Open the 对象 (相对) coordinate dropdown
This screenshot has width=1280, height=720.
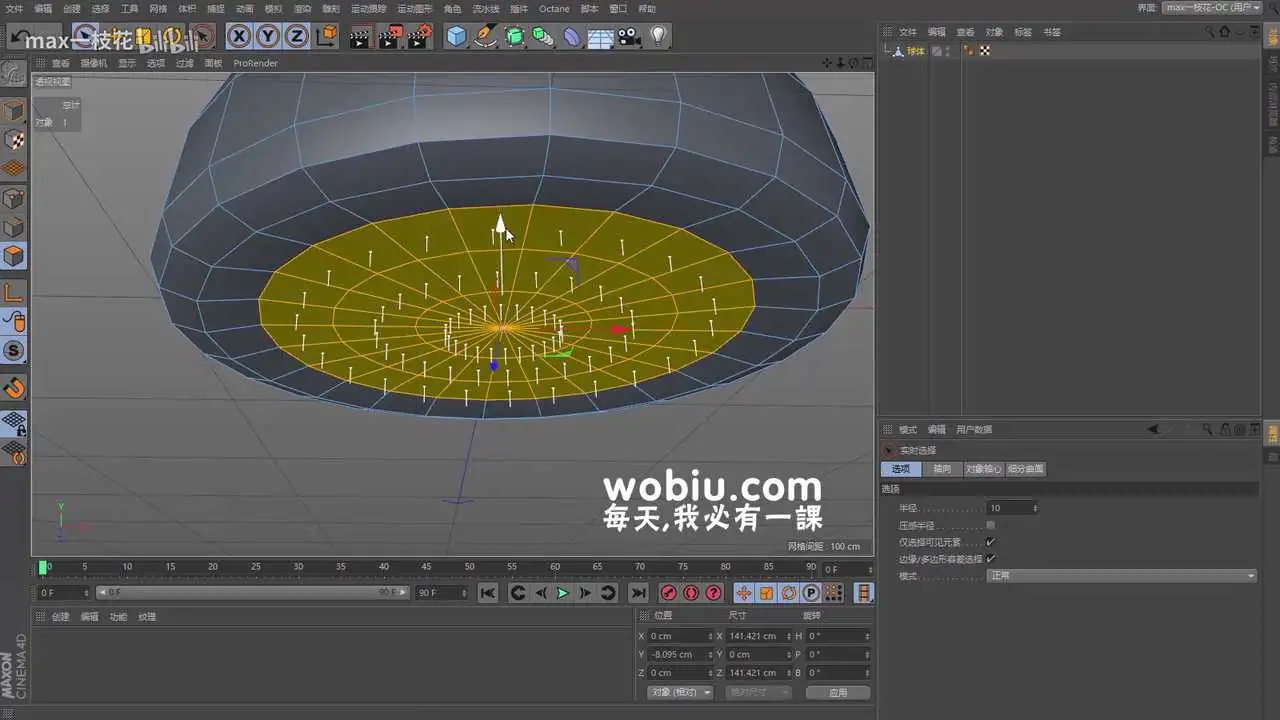pos(680,692)
